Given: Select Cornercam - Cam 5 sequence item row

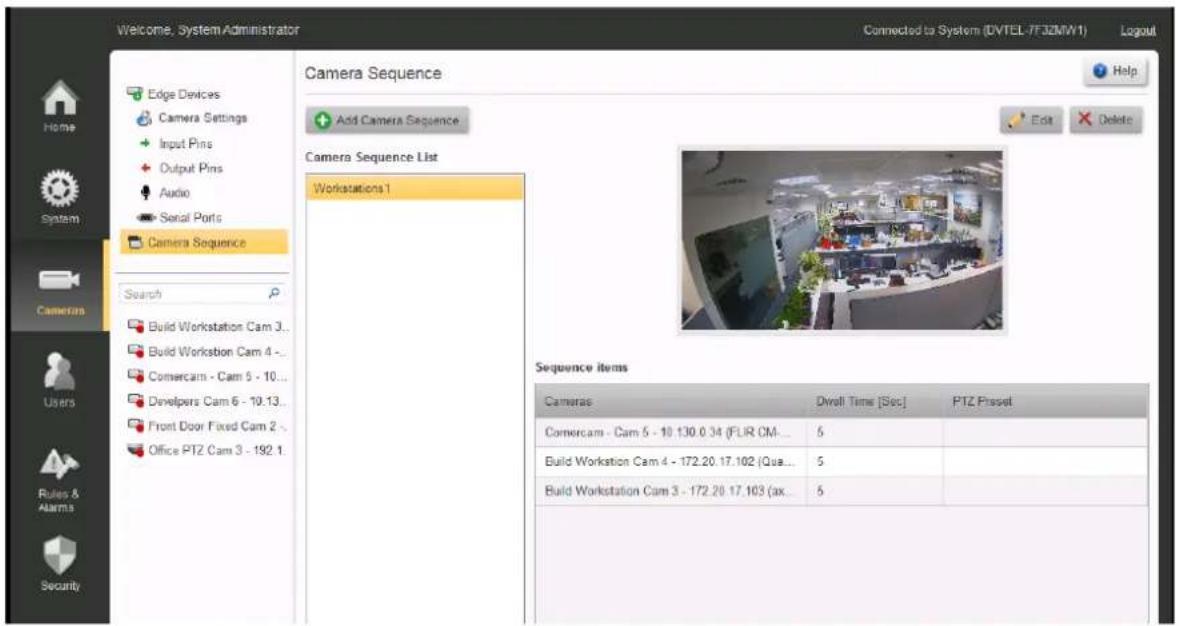Looking at the screenshot, I should (842, 433).
